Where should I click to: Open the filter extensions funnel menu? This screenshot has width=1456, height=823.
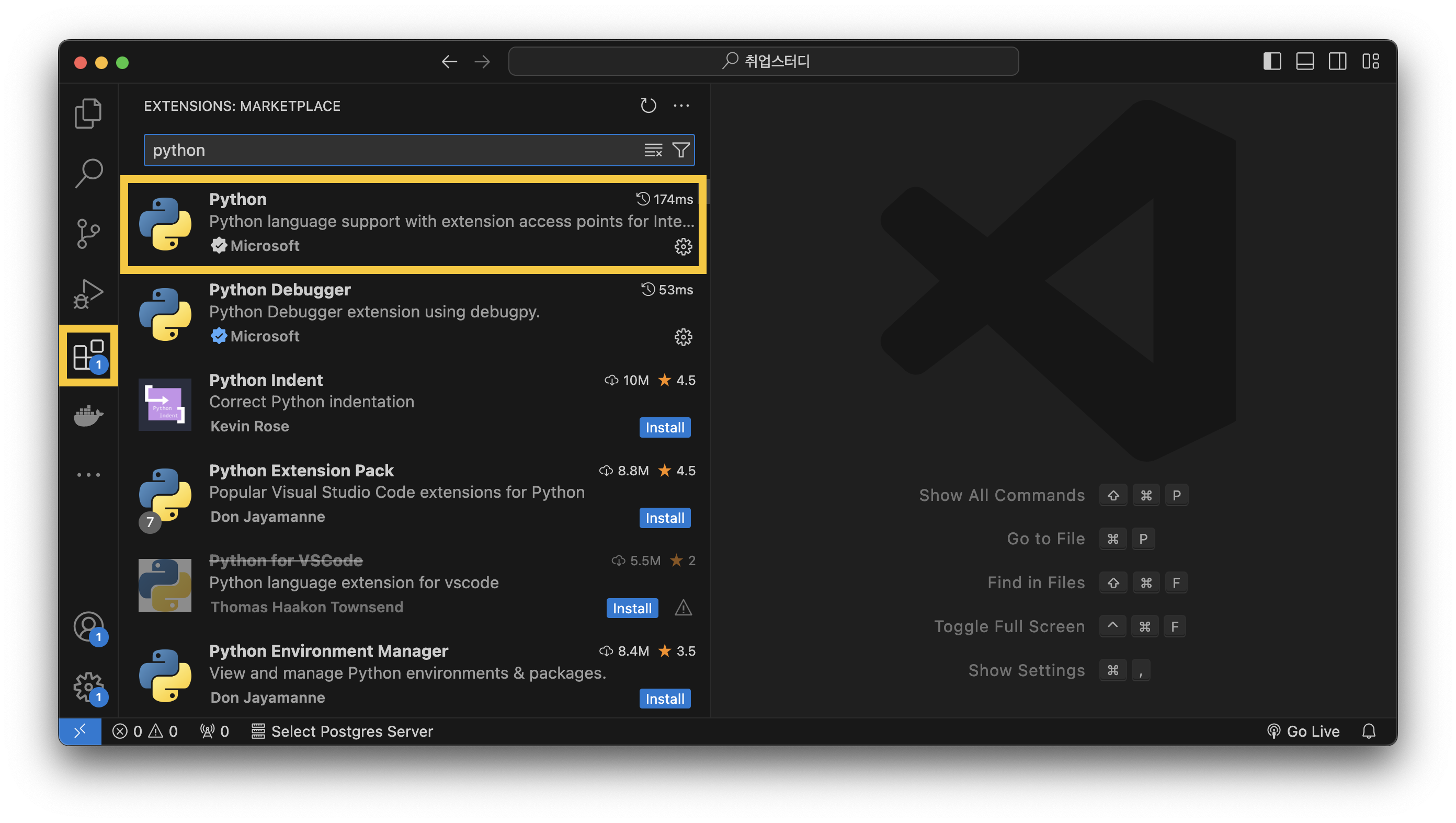tap(680, 150)
